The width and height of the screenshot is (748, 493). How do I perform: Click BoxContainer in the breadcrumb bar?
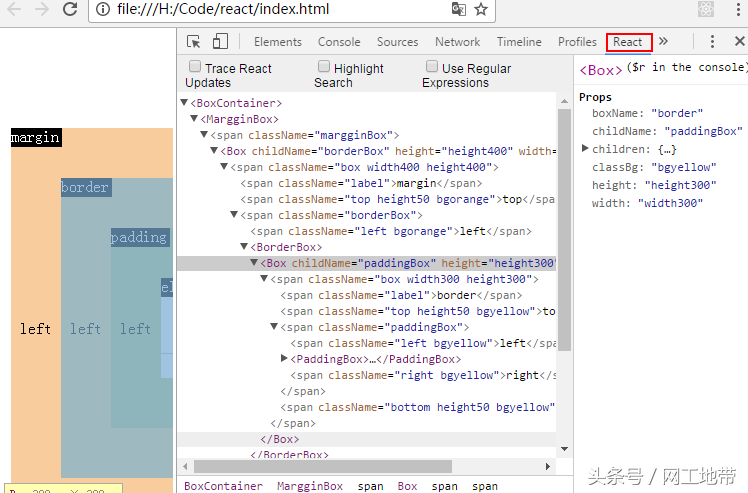coord(223,486)
